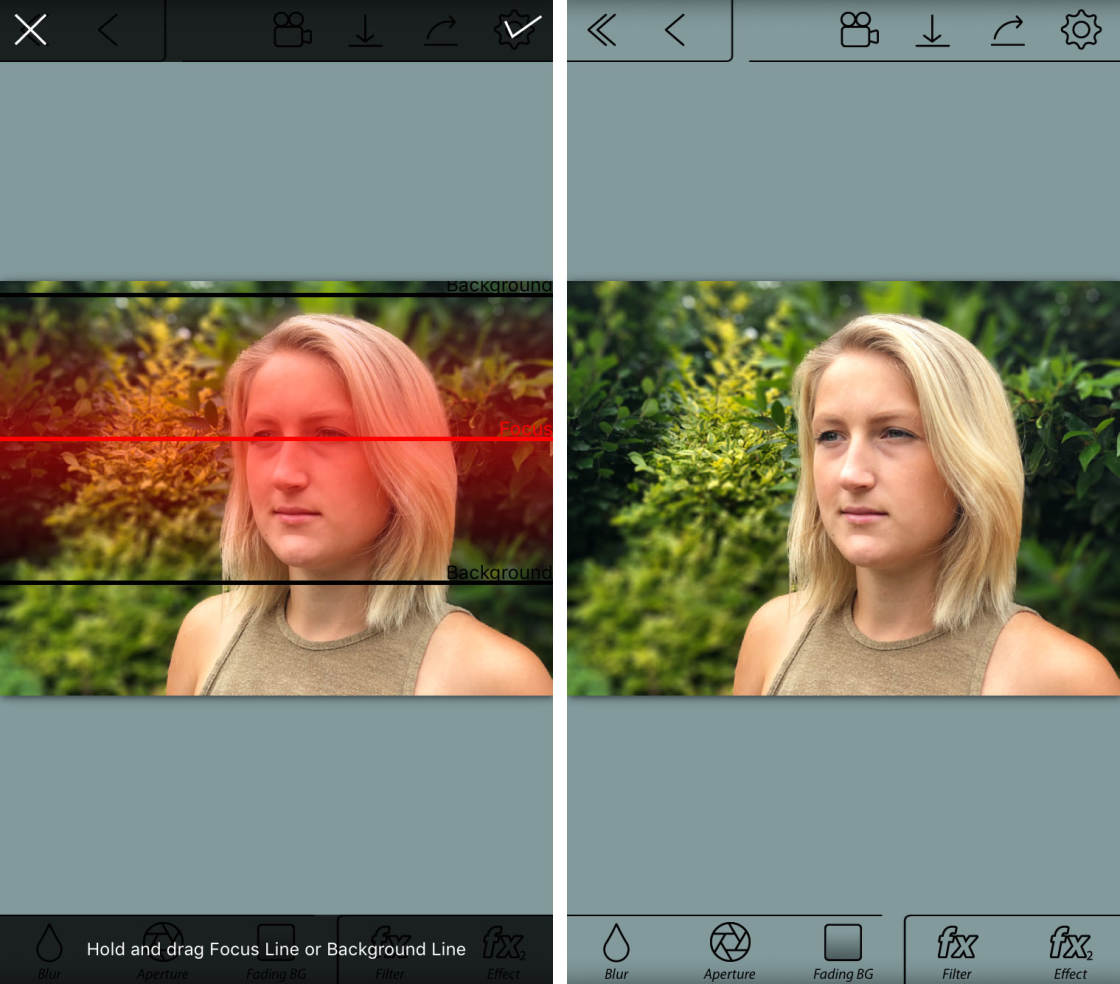Select the Fading BG tool in right screen
The height and width of the screenshot is (984, 1120).
click(x=843, y=951)
